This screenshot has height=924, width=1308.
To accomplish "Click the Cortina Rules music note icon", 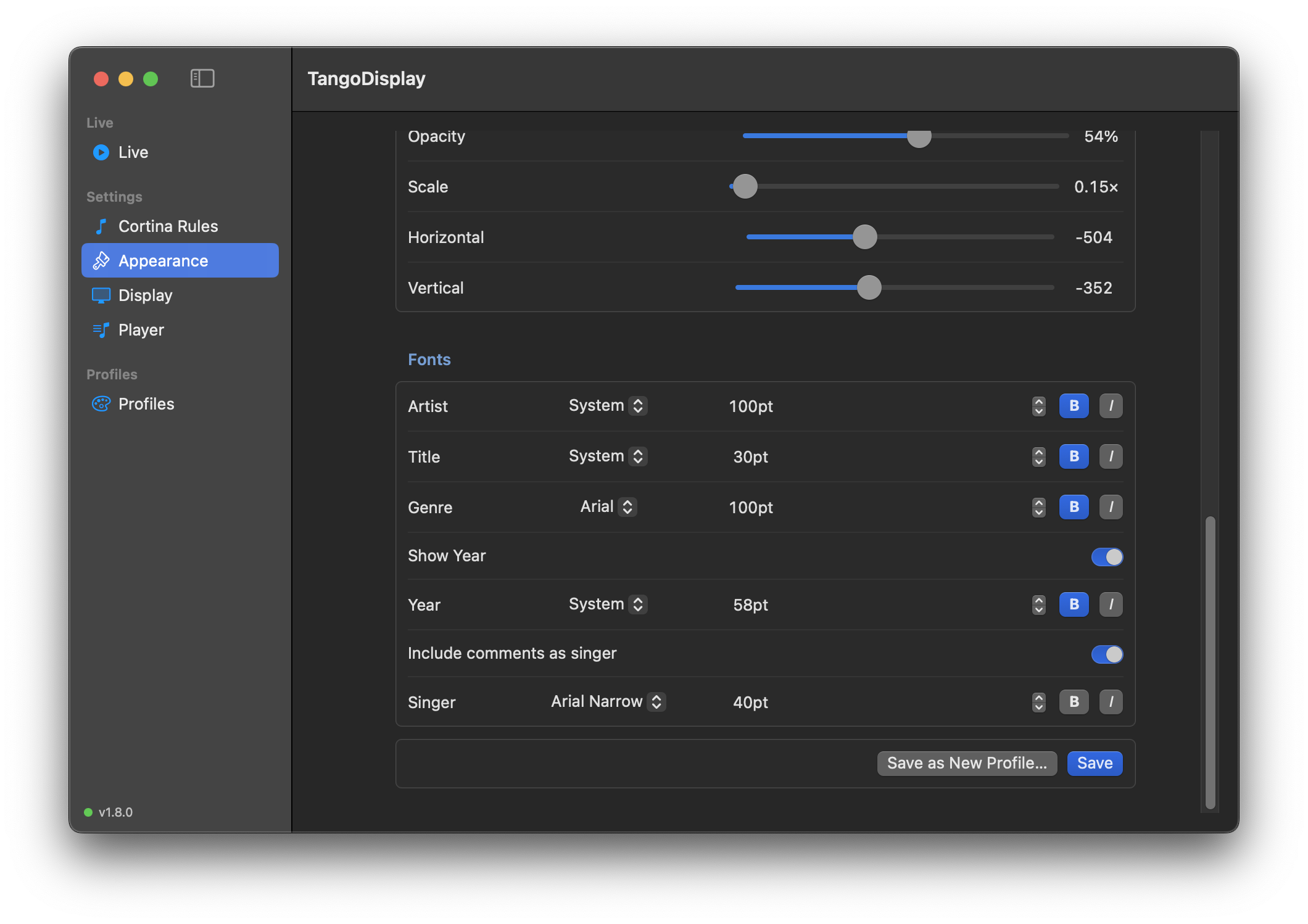I will (101, 226).
